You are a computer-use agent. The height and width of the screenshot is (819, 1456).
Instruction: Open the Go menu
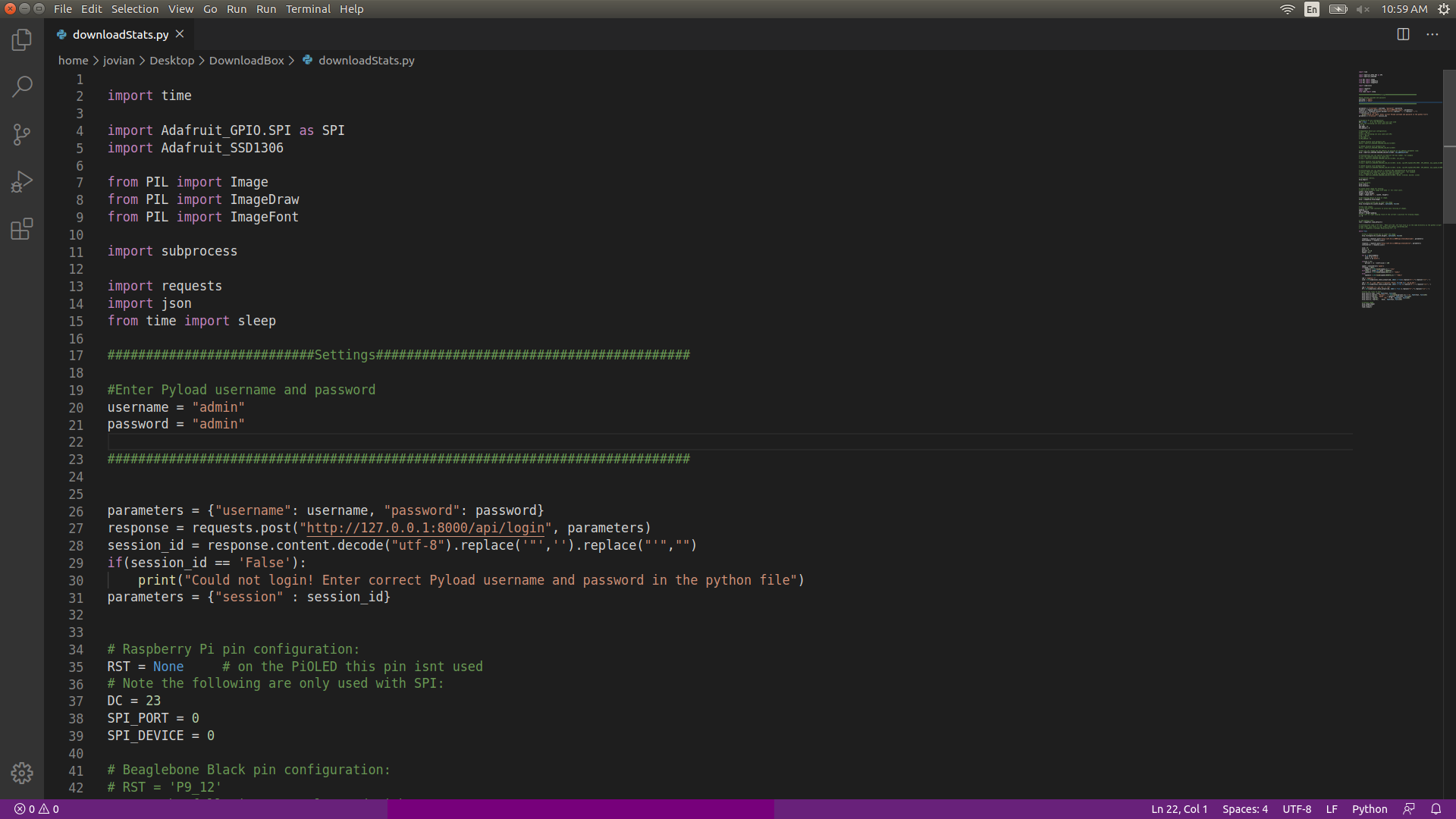tap(210, 9)
